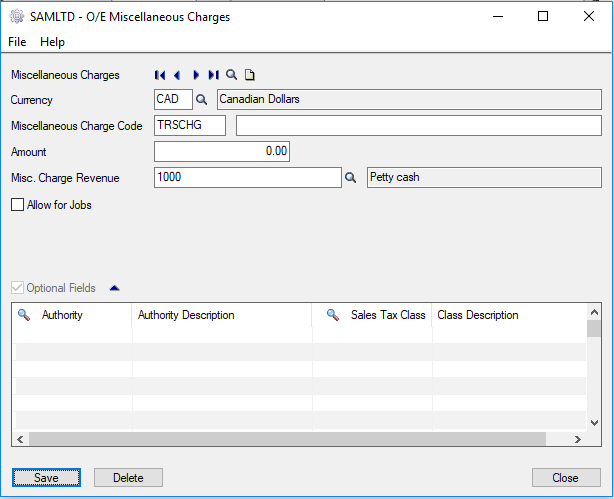Screen dimensions: 614x499
Task: Click the CAD currency field
Action: [173, 99]
